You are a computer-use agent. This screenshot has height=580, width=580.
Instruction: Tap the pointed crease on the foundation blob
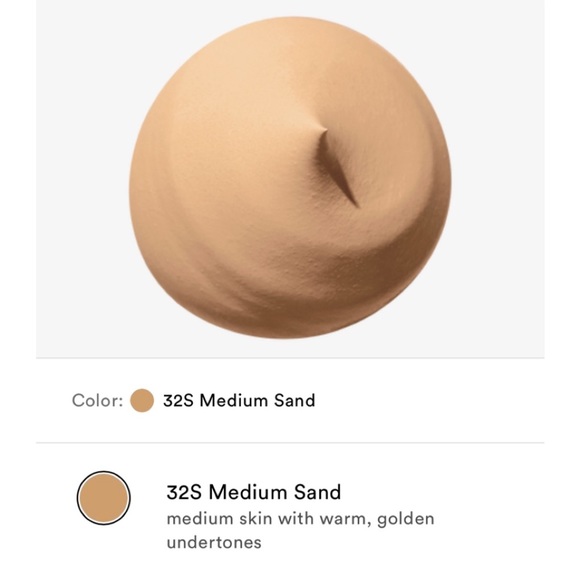(338, 166)
